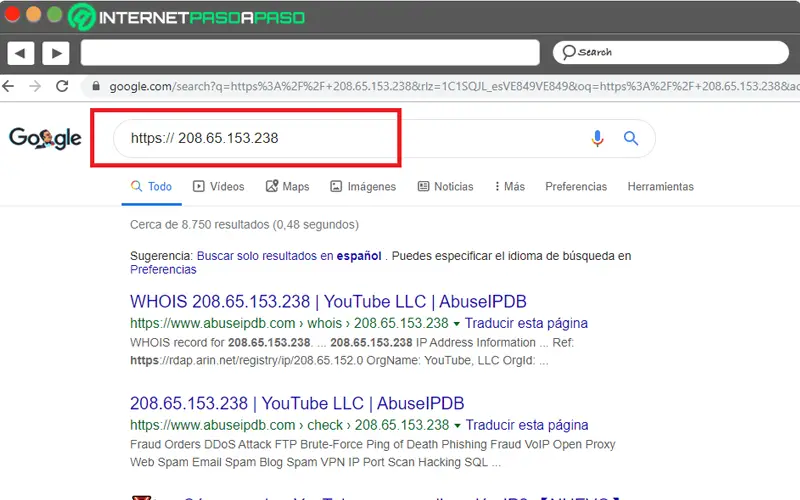Open Herramientas search tools
Screen dimensions: 800x500
(x=661, y=187)
